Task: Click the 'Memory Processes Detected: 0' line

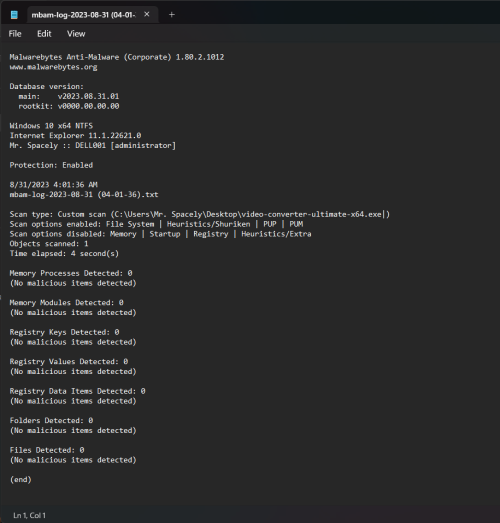Action: point(71,273)
